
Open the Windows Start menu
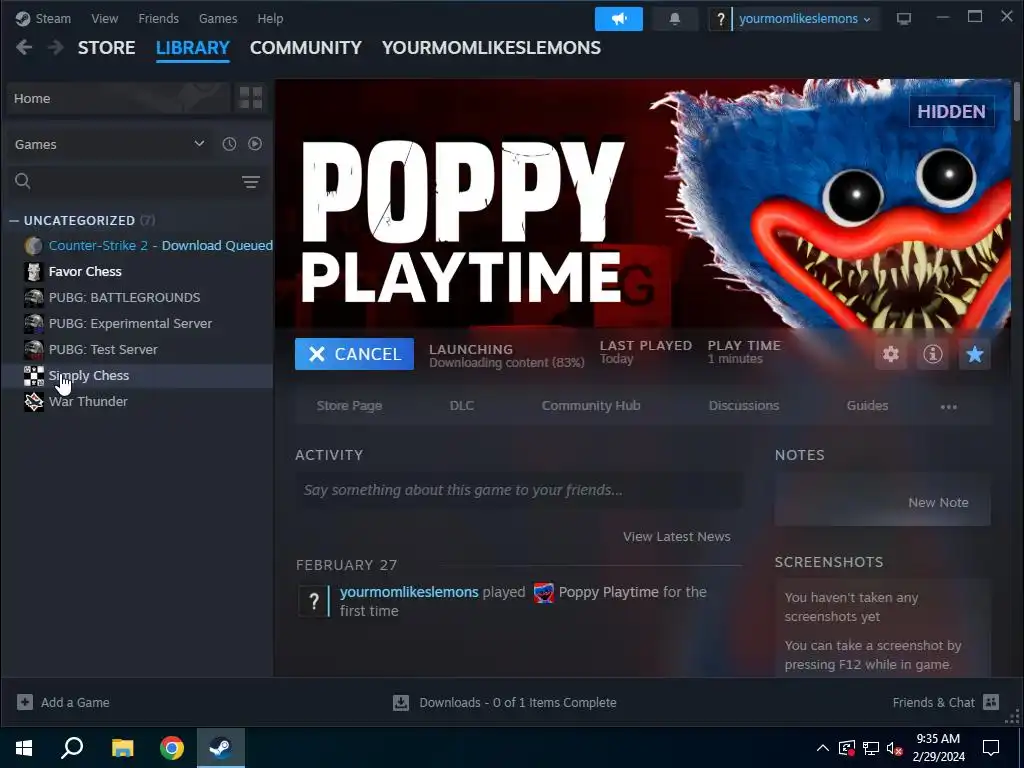24,748
